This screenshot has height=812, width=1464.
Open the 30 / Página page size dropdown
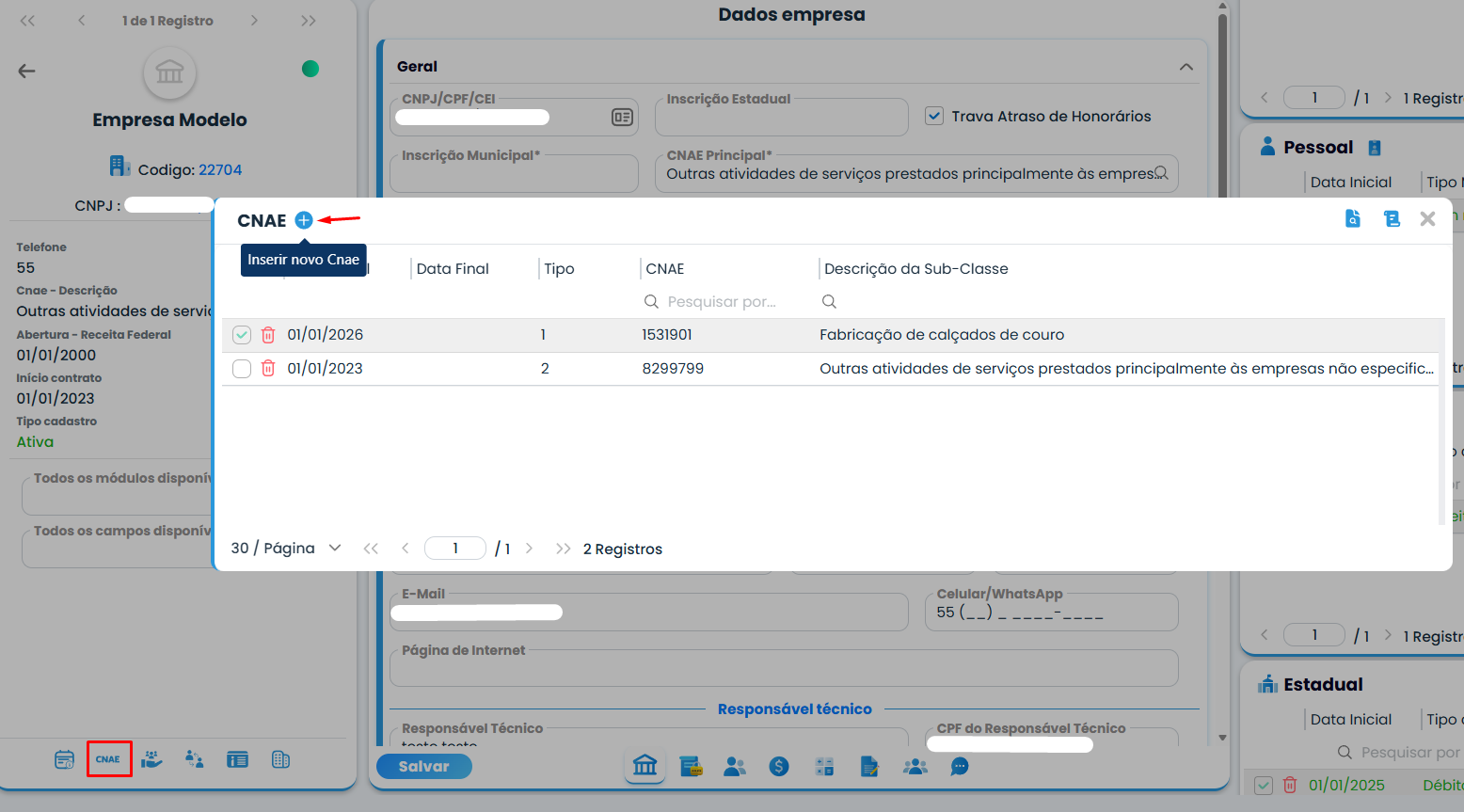[286, 549]
